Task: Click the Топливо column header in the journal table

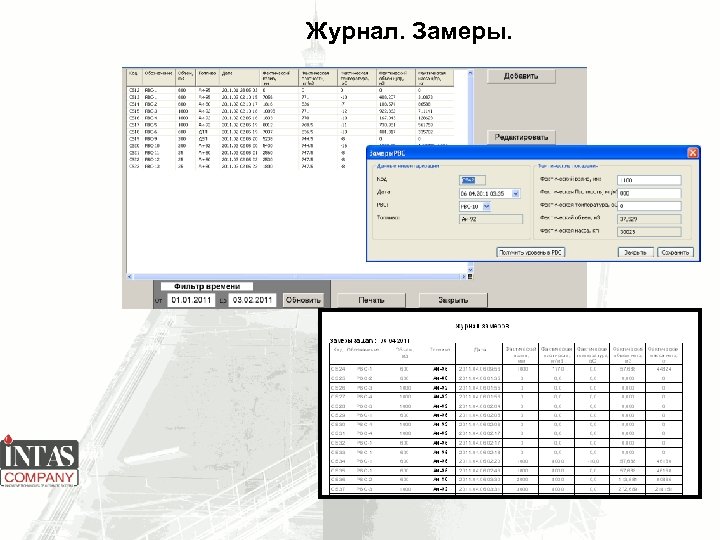Action: 208,77
